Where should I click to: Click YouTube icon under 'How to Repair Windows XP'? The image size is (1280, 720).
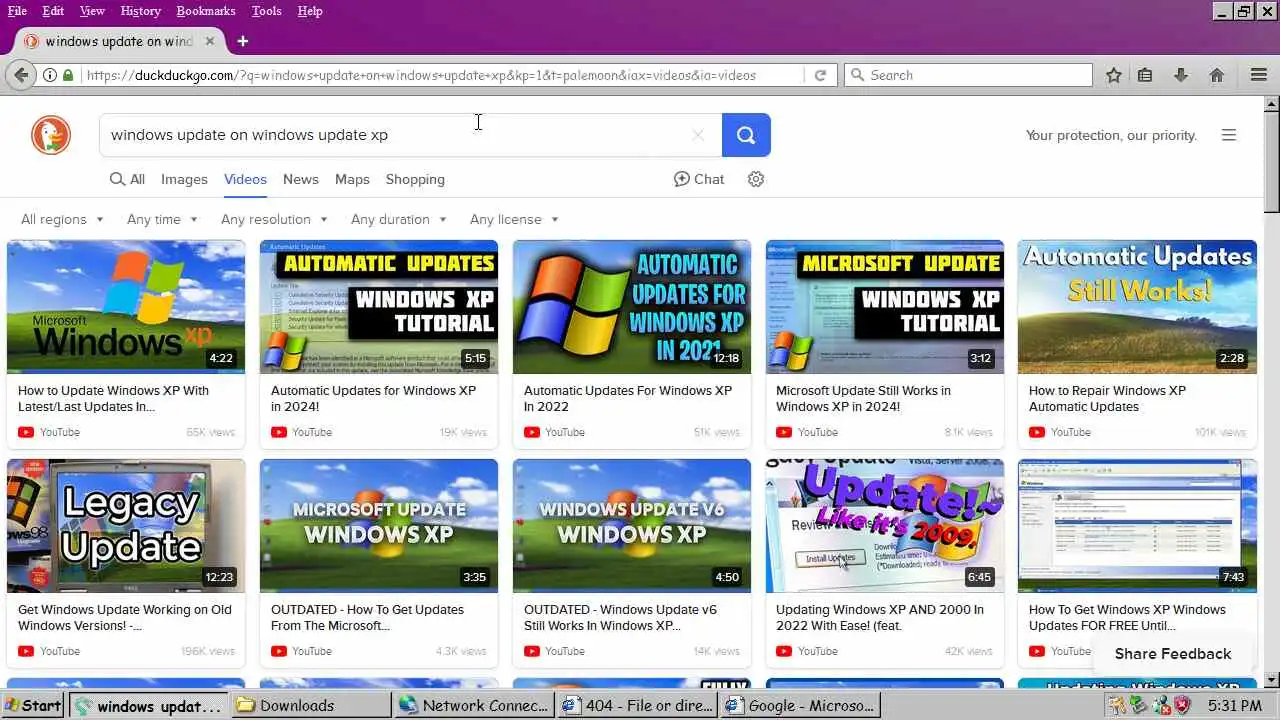pyautogui.click(x=1037, y=432)
